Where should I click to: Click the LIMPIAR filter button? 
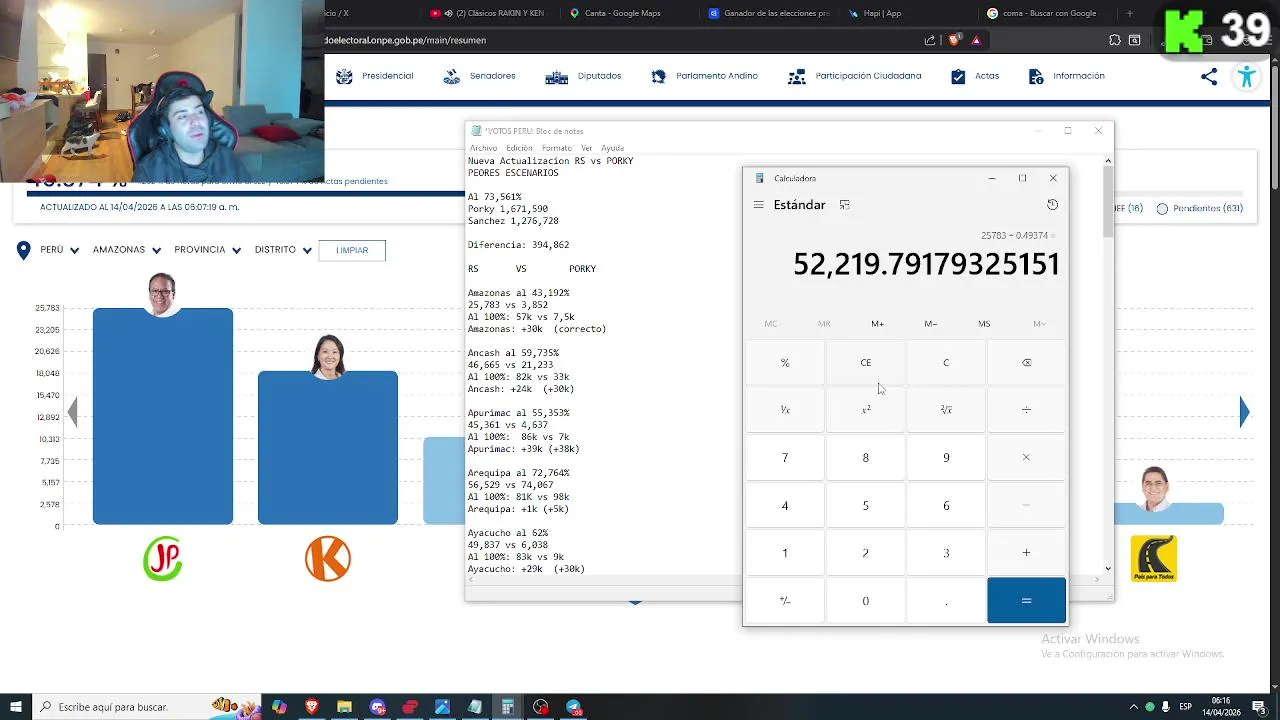352,250
